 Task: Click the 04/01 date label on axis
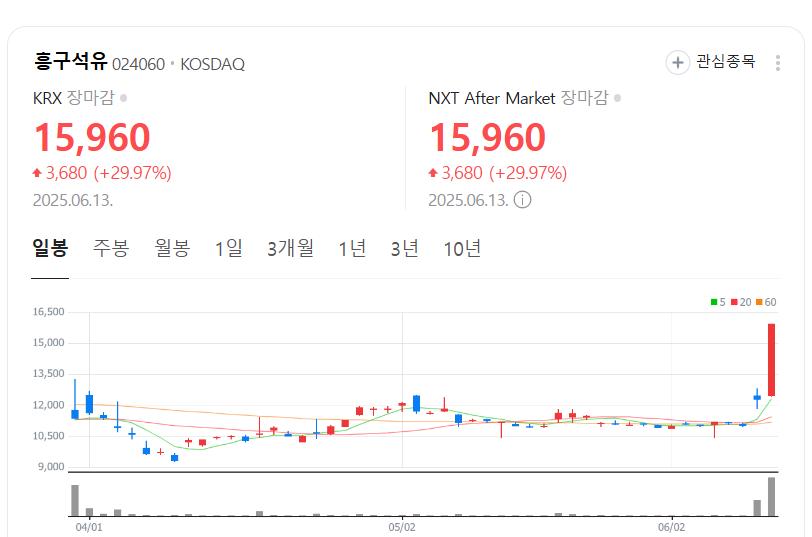pos(89,527)
